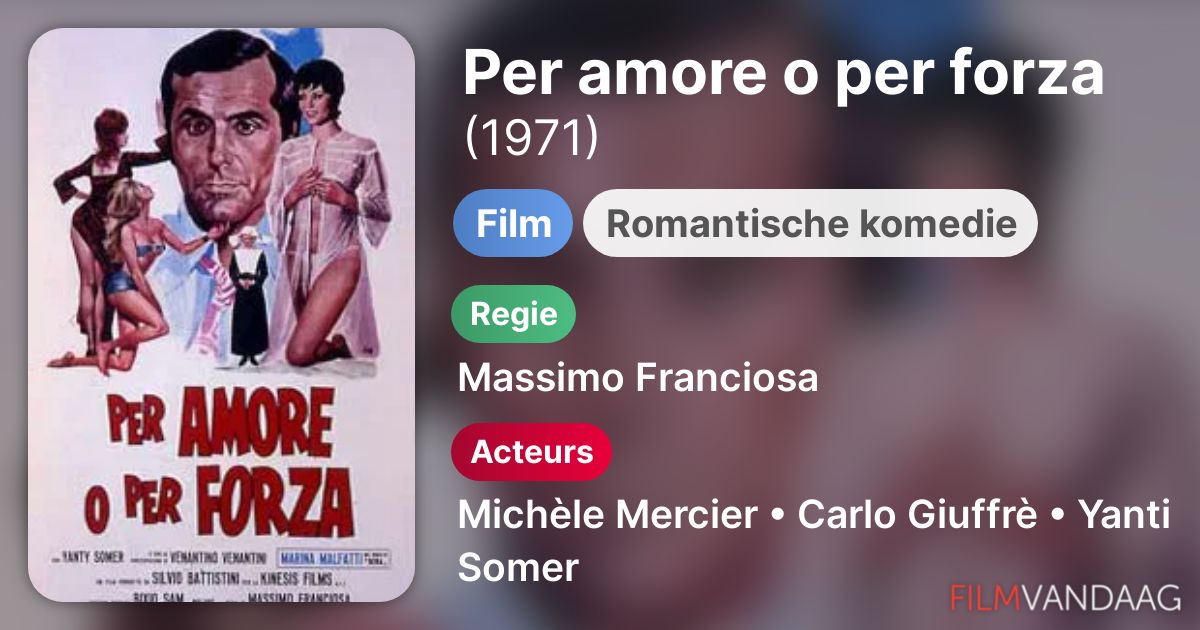
Task: Click the red Acteurs label
Action: click(532, 452)
